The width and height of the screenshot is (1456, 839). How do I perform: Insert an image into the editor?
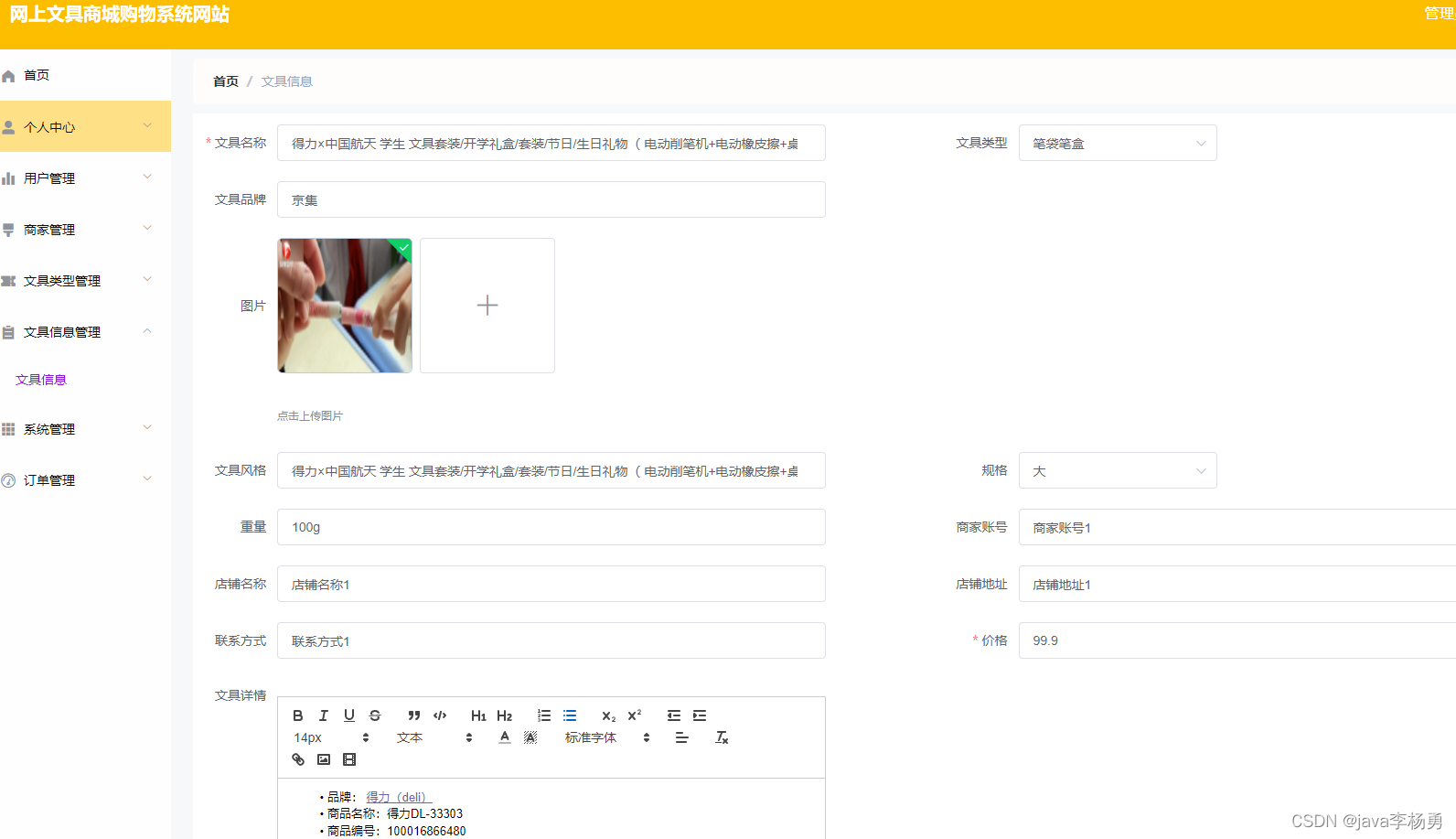click(x=324, y=759)
